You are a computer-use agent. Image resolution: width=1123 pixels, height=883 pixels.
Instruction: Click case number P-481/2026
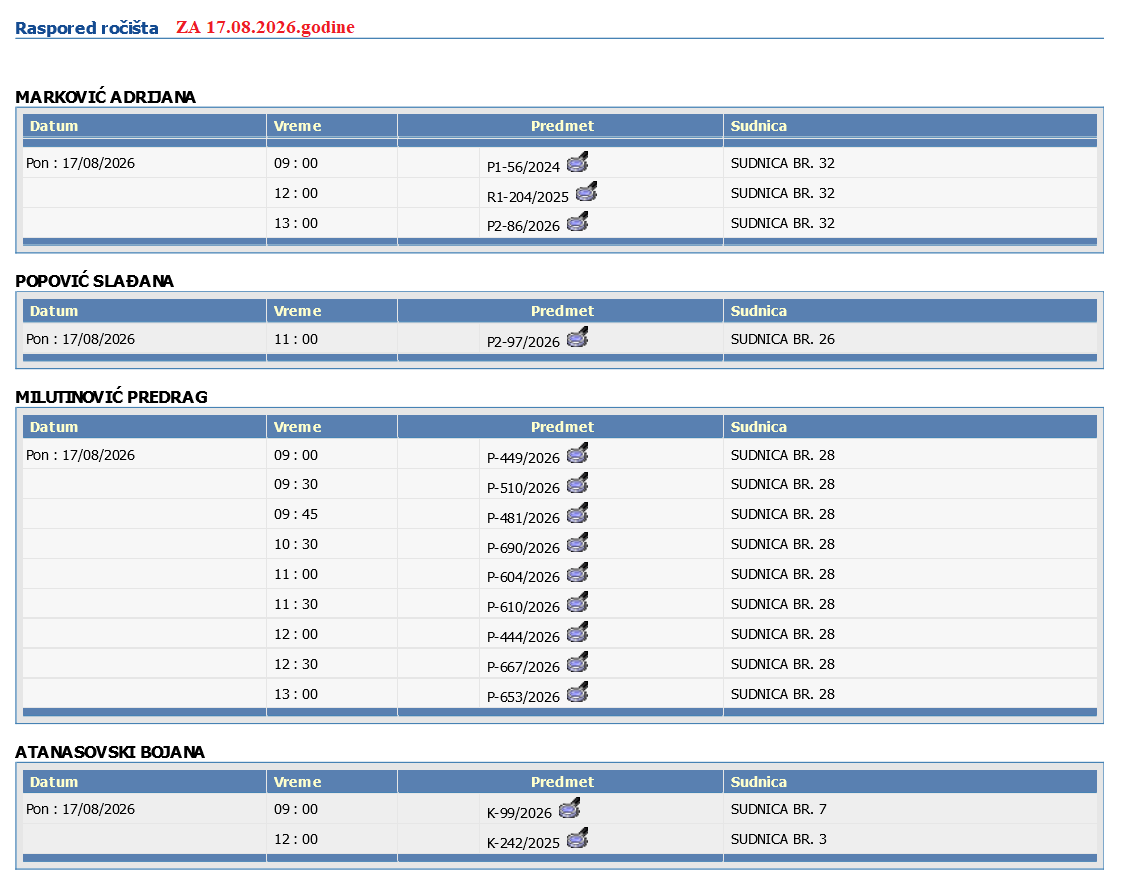click(523, 518)
